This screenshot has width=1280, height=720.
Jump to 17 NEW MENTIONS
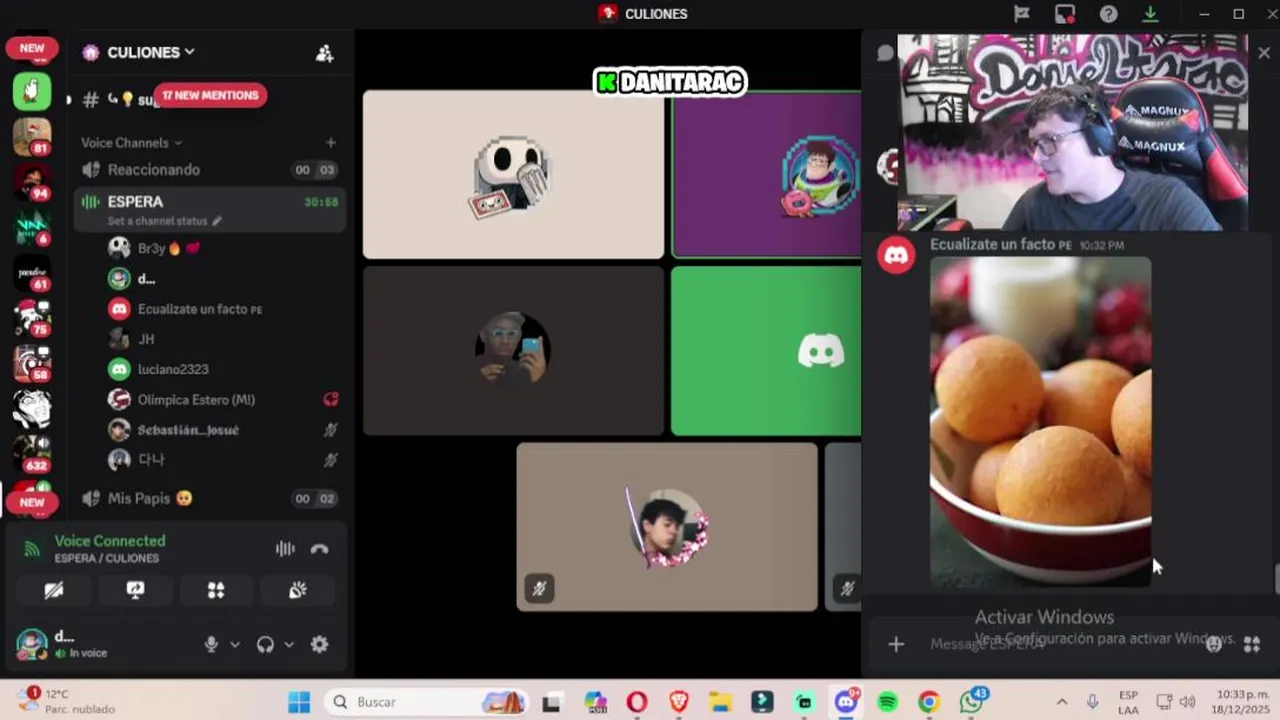click(x=210, y=95)
